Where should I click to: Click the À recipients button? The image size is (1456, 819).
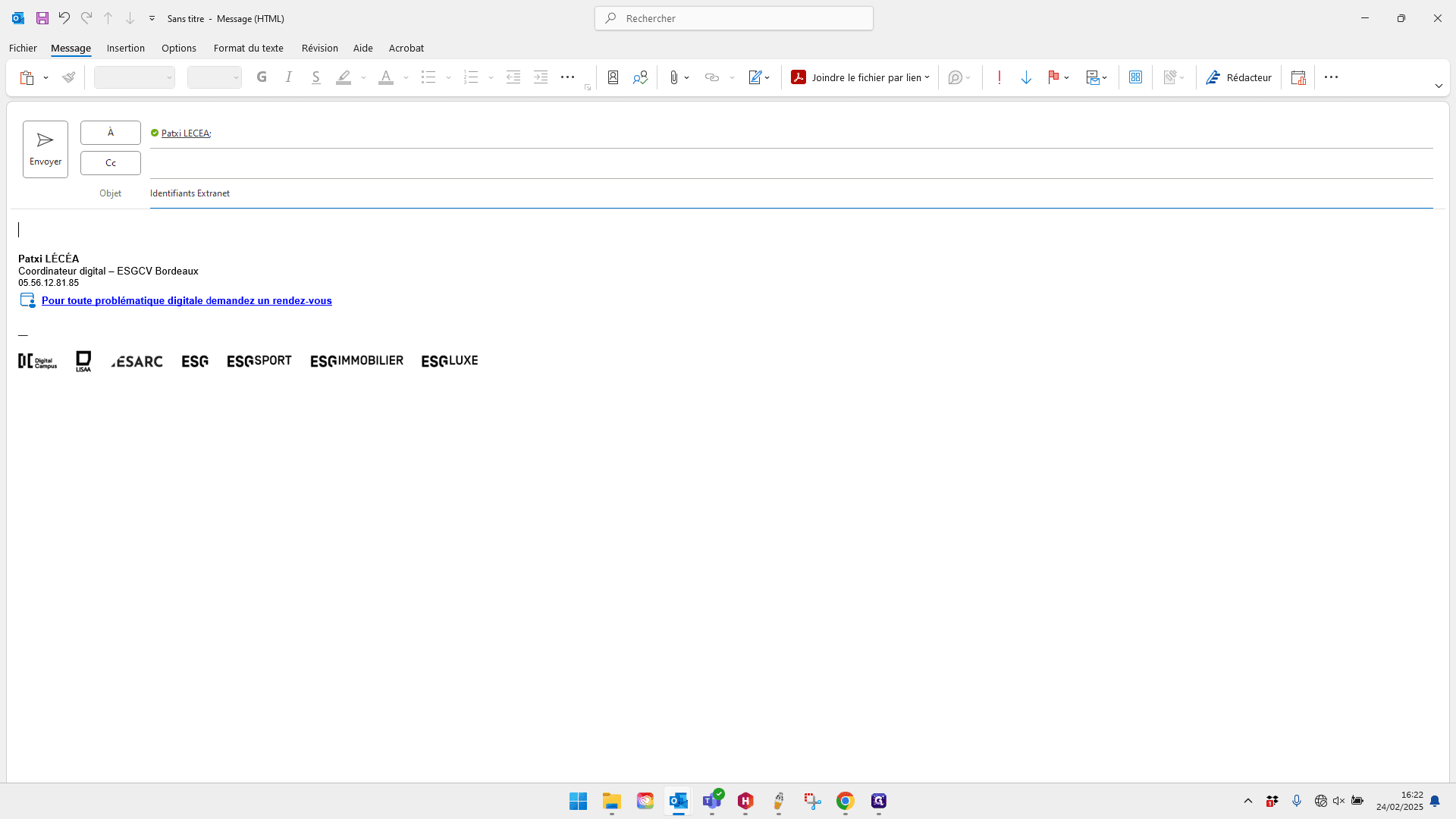[x=111, y=133]
